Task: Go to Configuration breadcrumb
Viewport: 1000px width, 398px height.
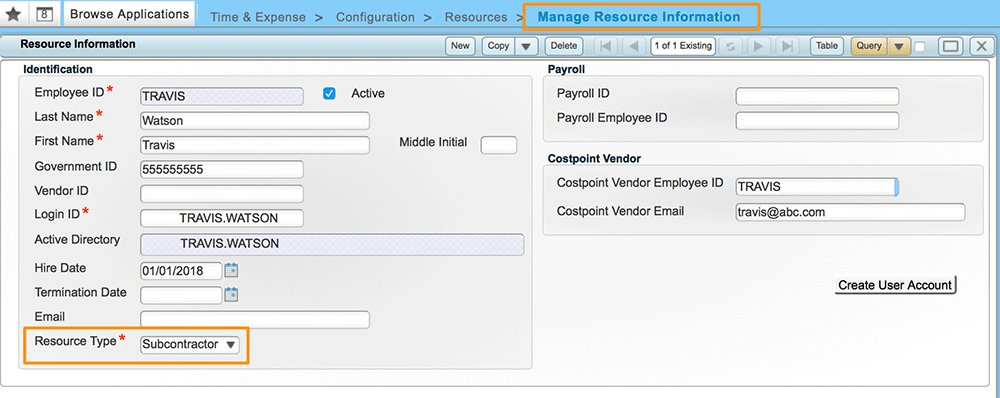Action: (375, 17)
